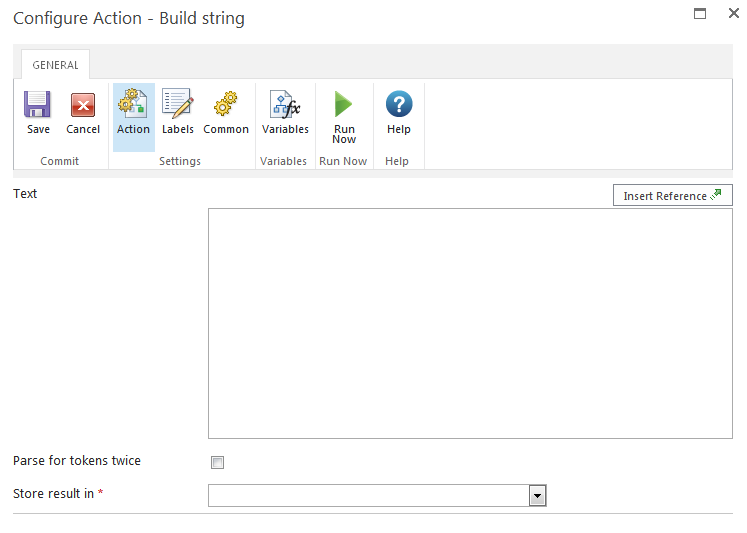
Task: Enable Parse for tokens twice checkbox
Action: pyautogui.click(x=218, y=462)
